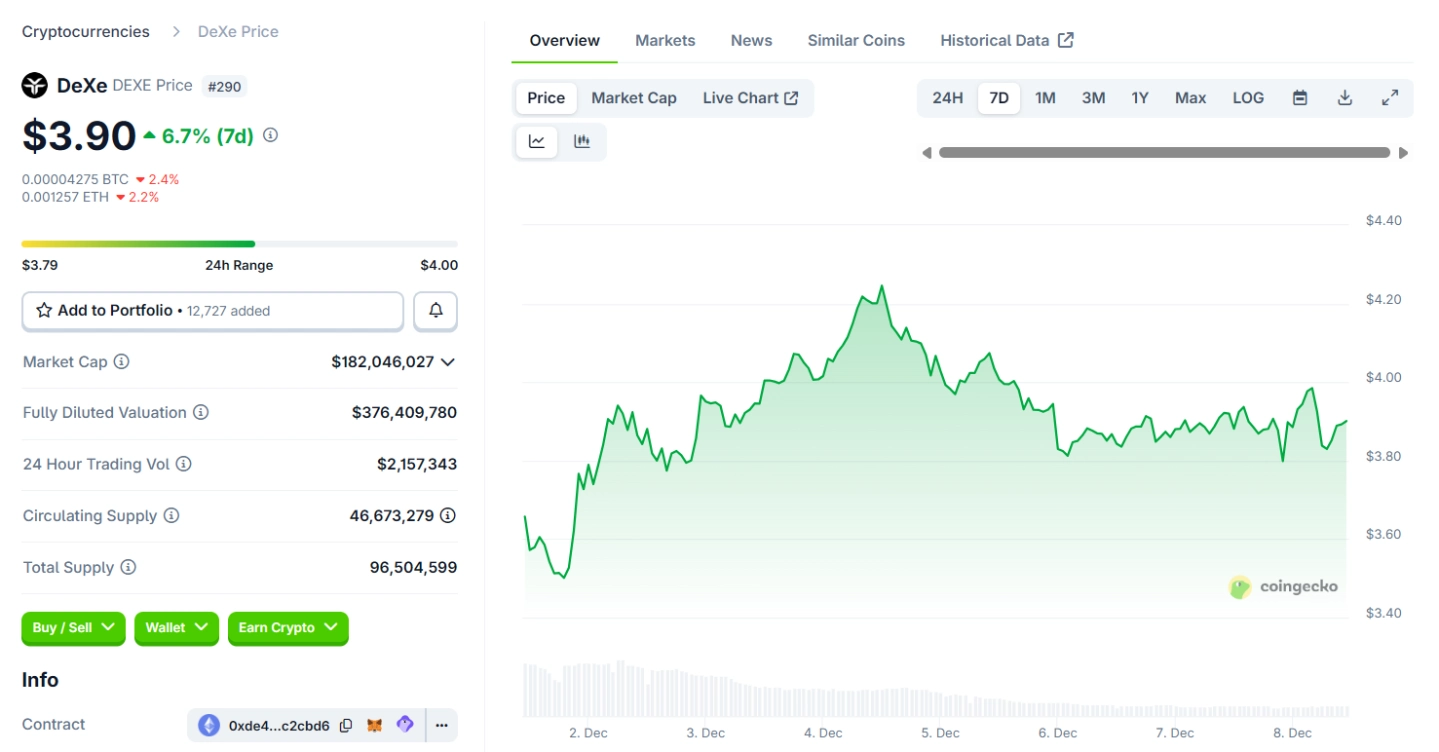Screen dimensions: 1439x752
Task: Select the line chart view
Action: coord(537,142)
